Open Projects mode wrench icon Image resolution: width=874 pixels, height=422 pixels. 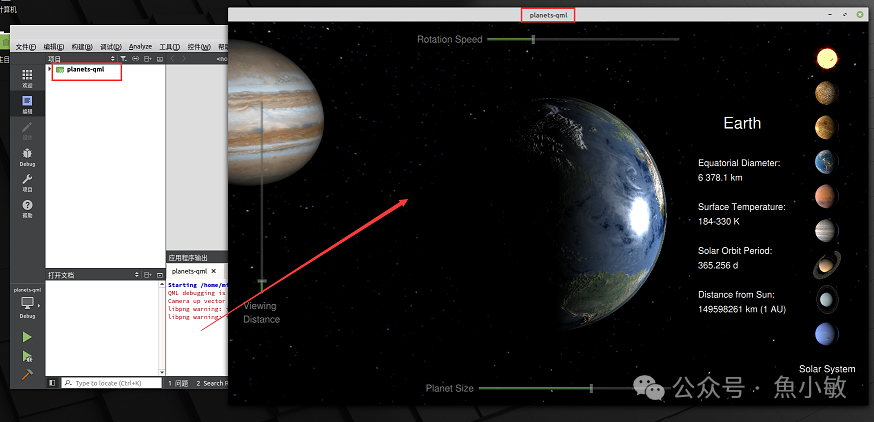click(x=27, y=181)
